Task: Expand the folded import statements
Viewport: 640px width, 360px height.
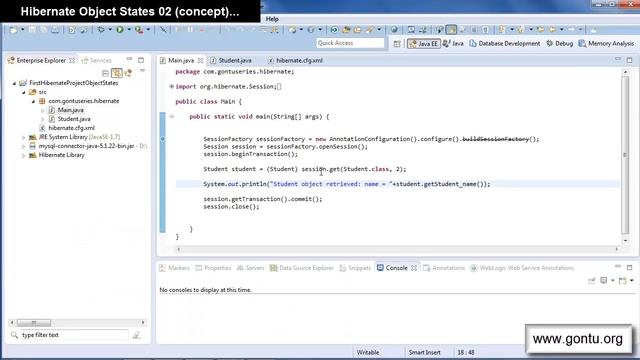Action: 172,87
